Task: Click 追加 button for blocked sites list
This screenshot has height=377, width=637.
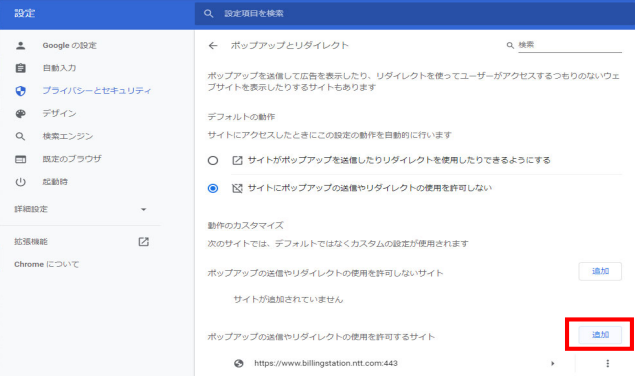Action: click(x=600, y=271)
